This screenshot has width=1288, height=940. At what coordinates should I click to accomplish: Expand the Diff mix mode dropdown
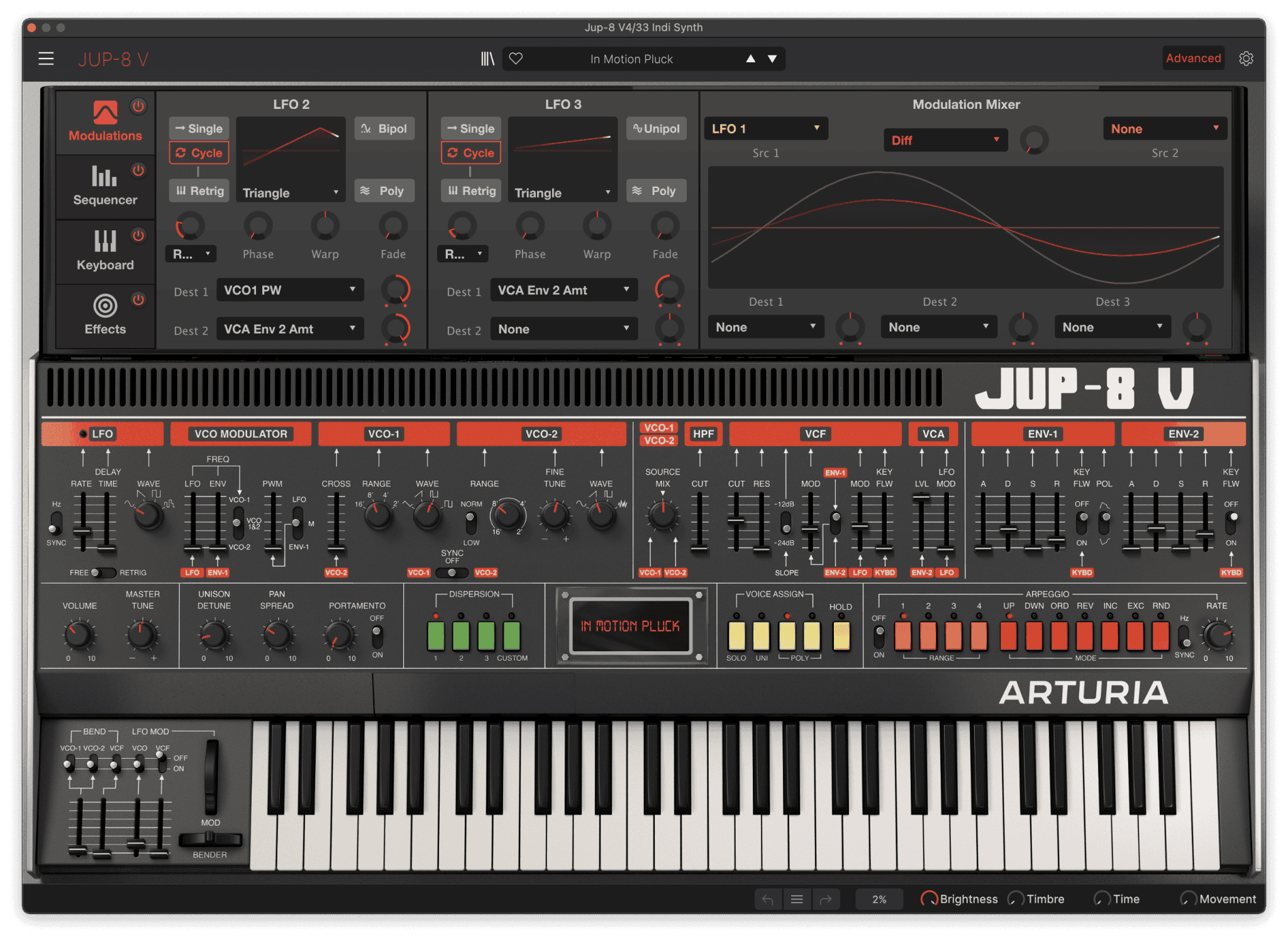coord(945,140)
